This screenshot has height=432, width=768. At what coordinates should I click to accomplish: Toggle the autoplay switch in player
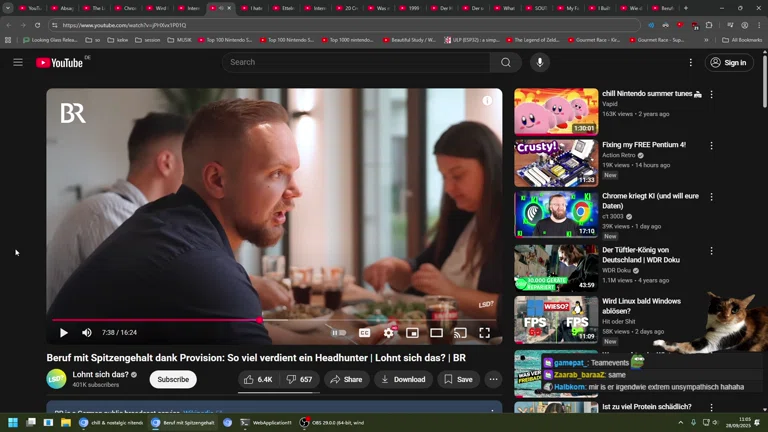[339, 333]
